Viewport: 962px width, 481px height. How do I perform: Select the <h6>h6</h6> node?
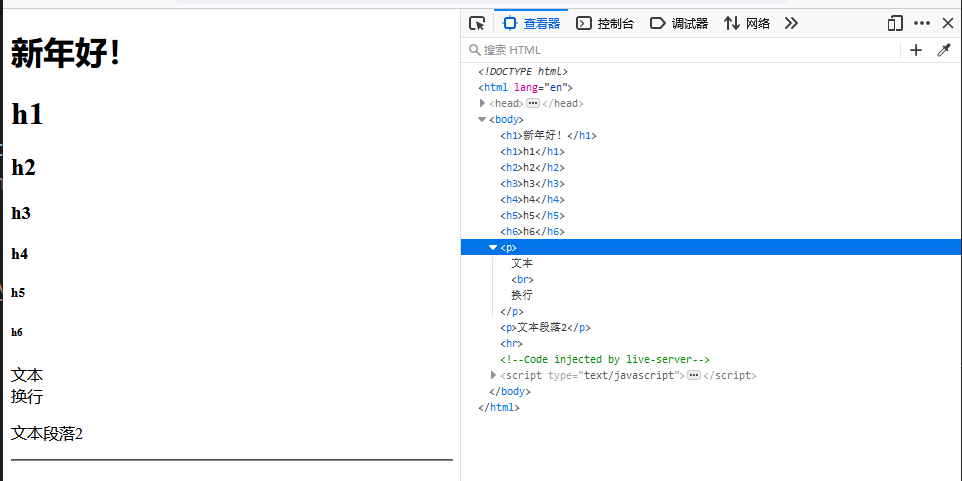coord(532,231)
